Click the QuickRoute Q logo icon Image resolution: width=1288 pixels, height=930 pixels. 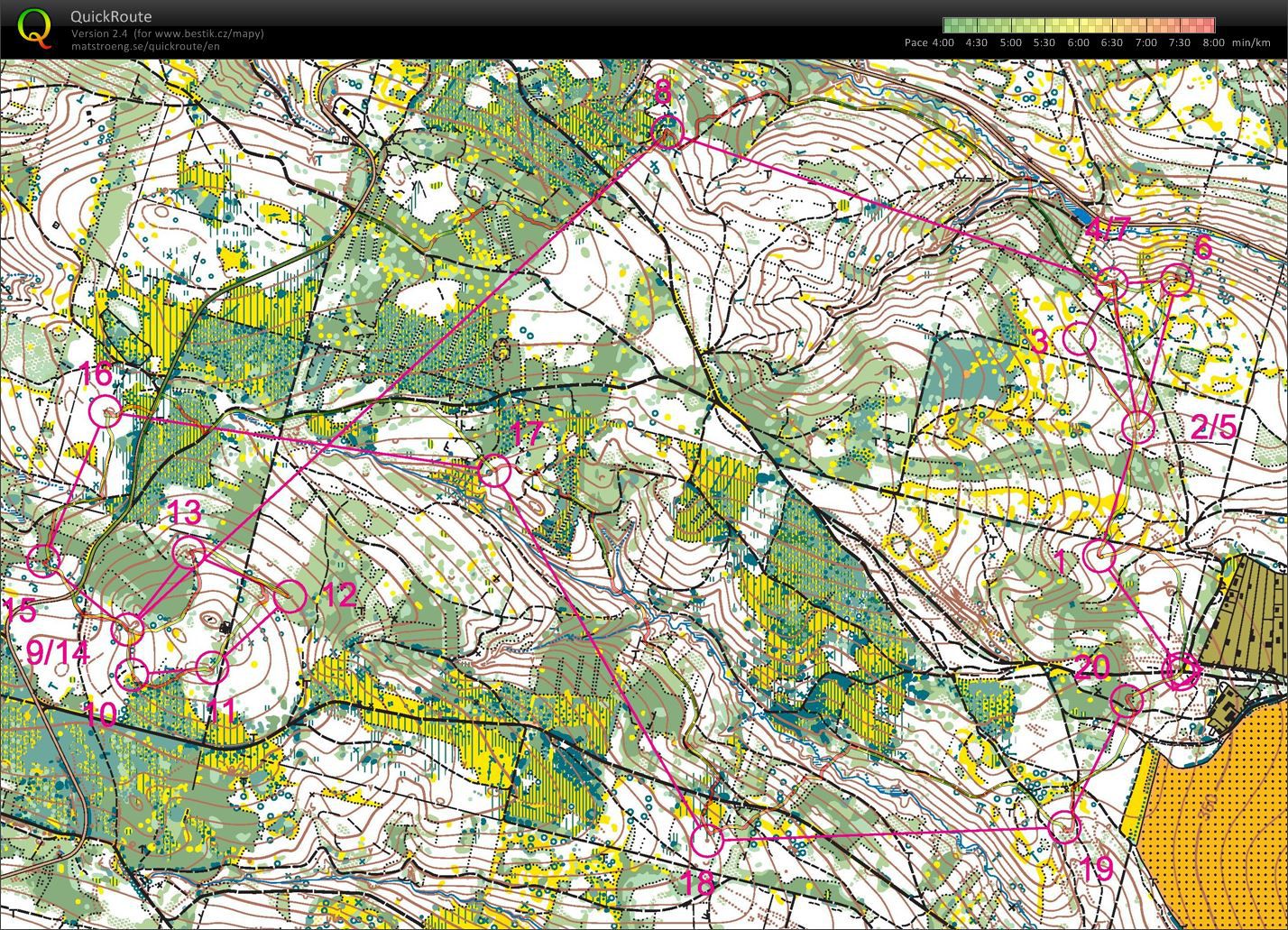(x=35, y=27)
